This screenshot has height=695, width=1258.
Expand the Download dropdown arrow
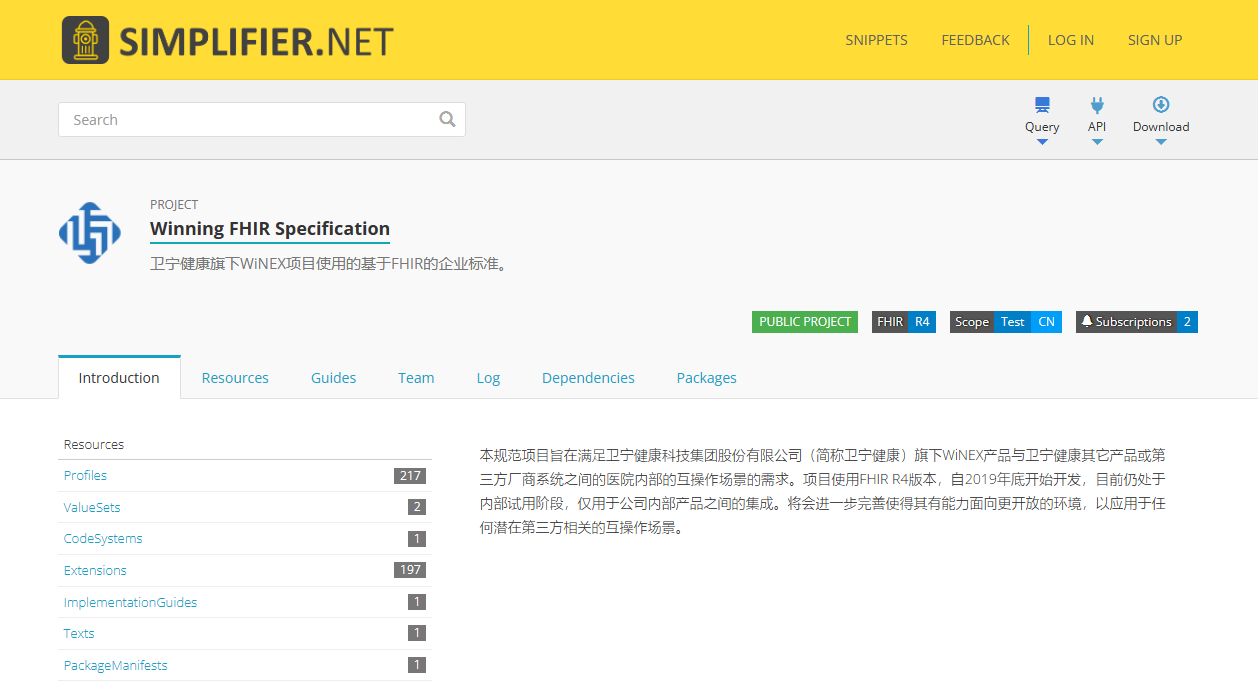[x=1160, y=140]
